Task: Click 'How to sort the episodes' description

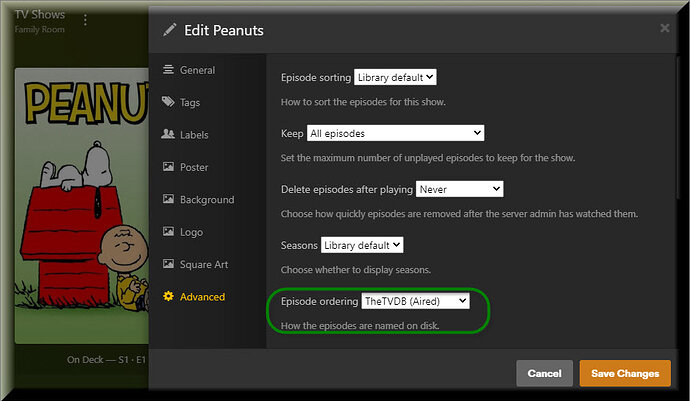Action: pyautogui.click(x=363, y=102)
